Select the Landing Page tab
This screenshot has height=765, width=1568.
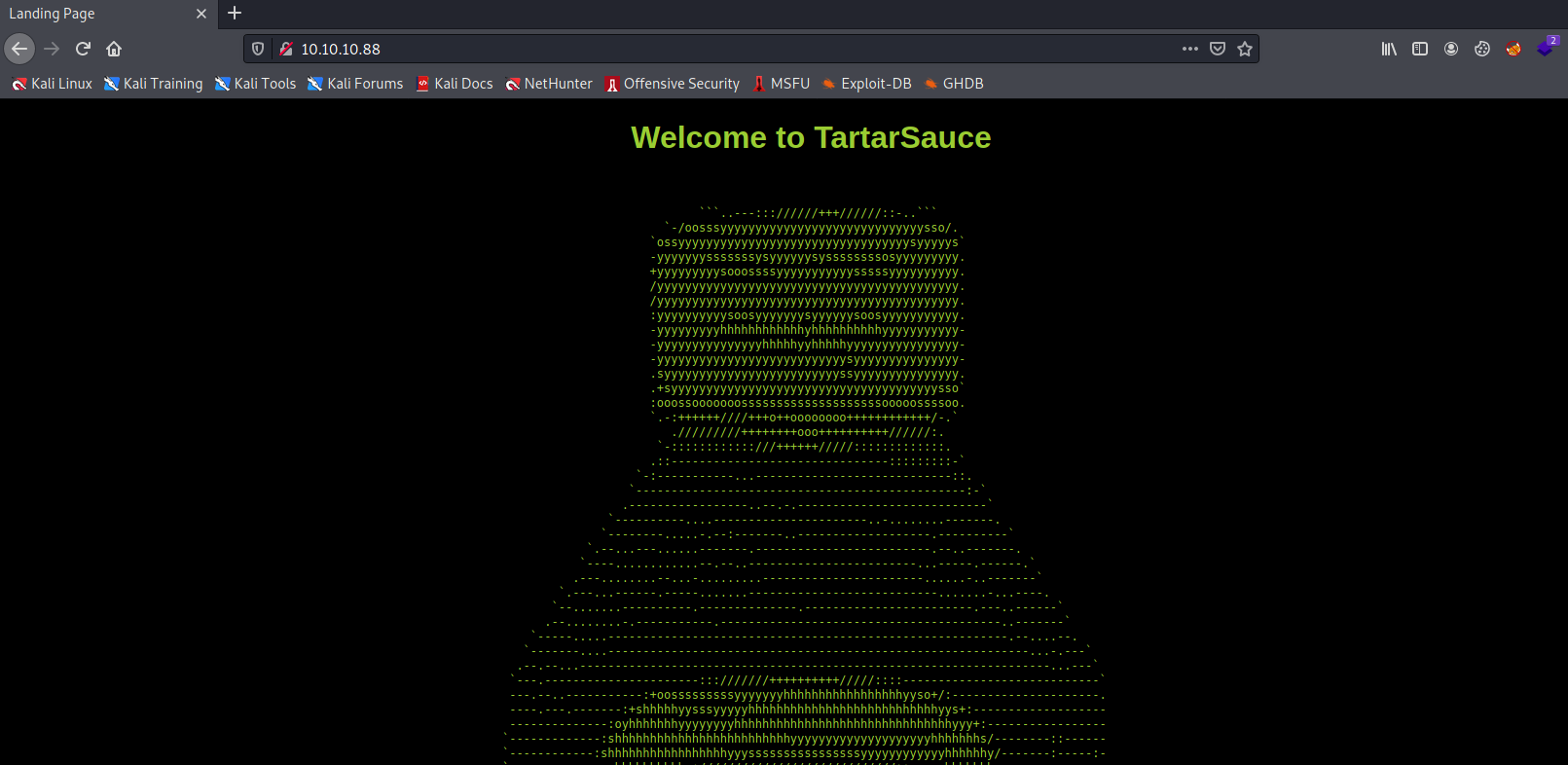click(x=107, y=14)
